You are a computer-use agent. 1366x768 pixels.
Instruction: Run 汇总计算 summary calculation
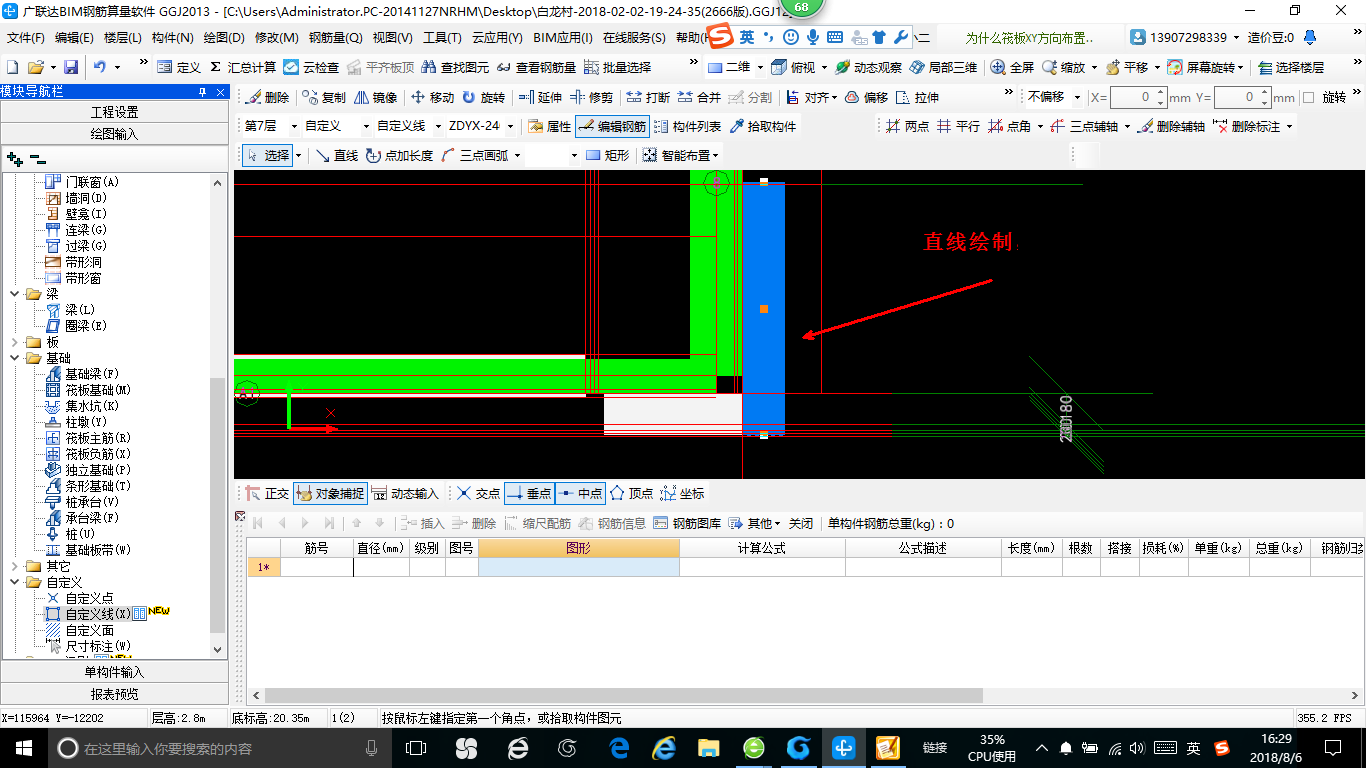pyautogui.click(x=243, y=67)
